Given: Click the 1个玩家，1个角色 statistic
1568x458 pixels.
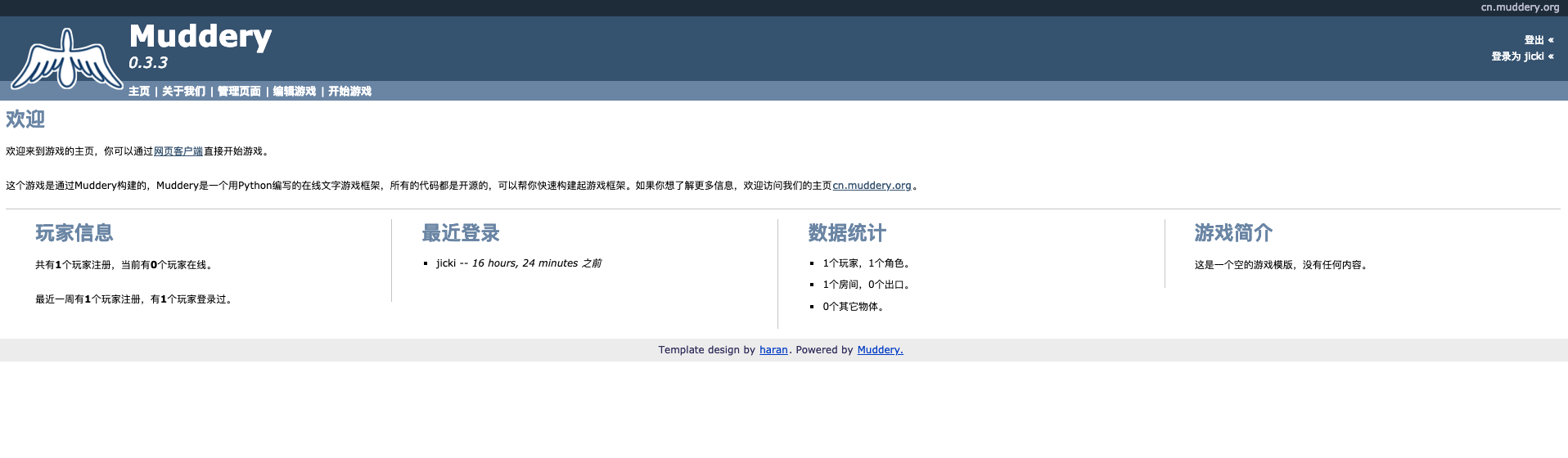Looking at the screenshot, I should pos(867,263).
